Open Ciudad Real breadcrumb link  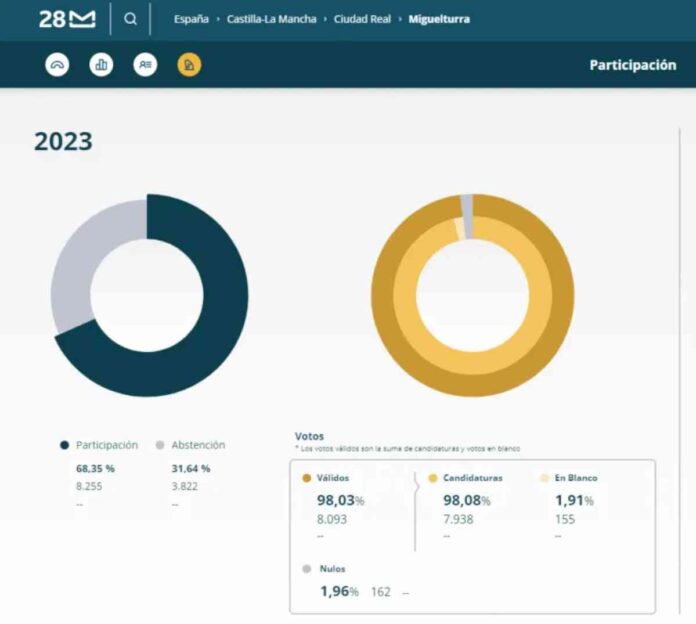click(x=362, y=19)
